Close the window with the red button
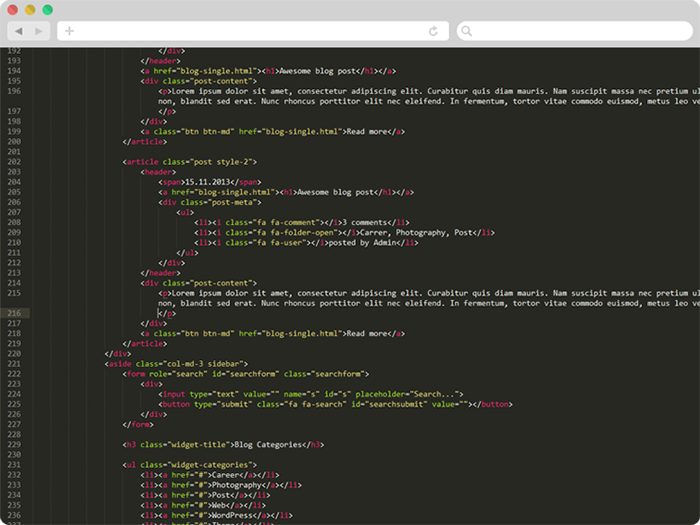 [x=13, y=9]
